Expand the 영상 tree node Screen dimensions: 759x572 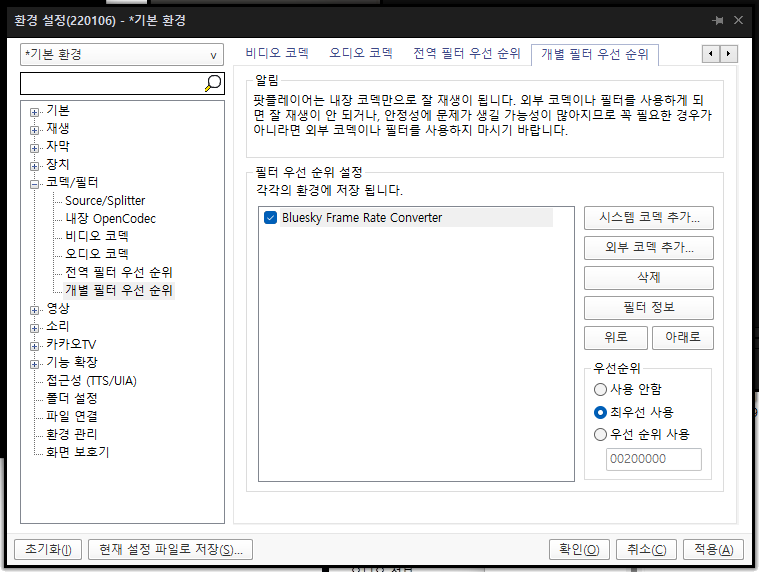pyautogui.click(x=34, y=310)
